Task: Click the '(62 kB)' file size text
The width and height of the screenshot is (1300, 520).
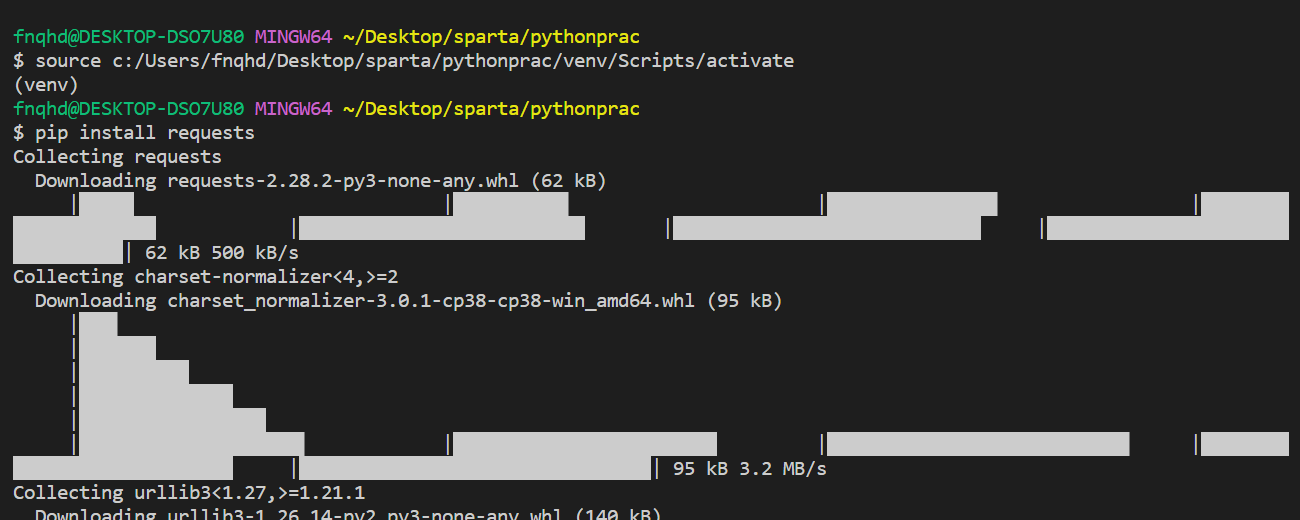Action: click(568, 181)
